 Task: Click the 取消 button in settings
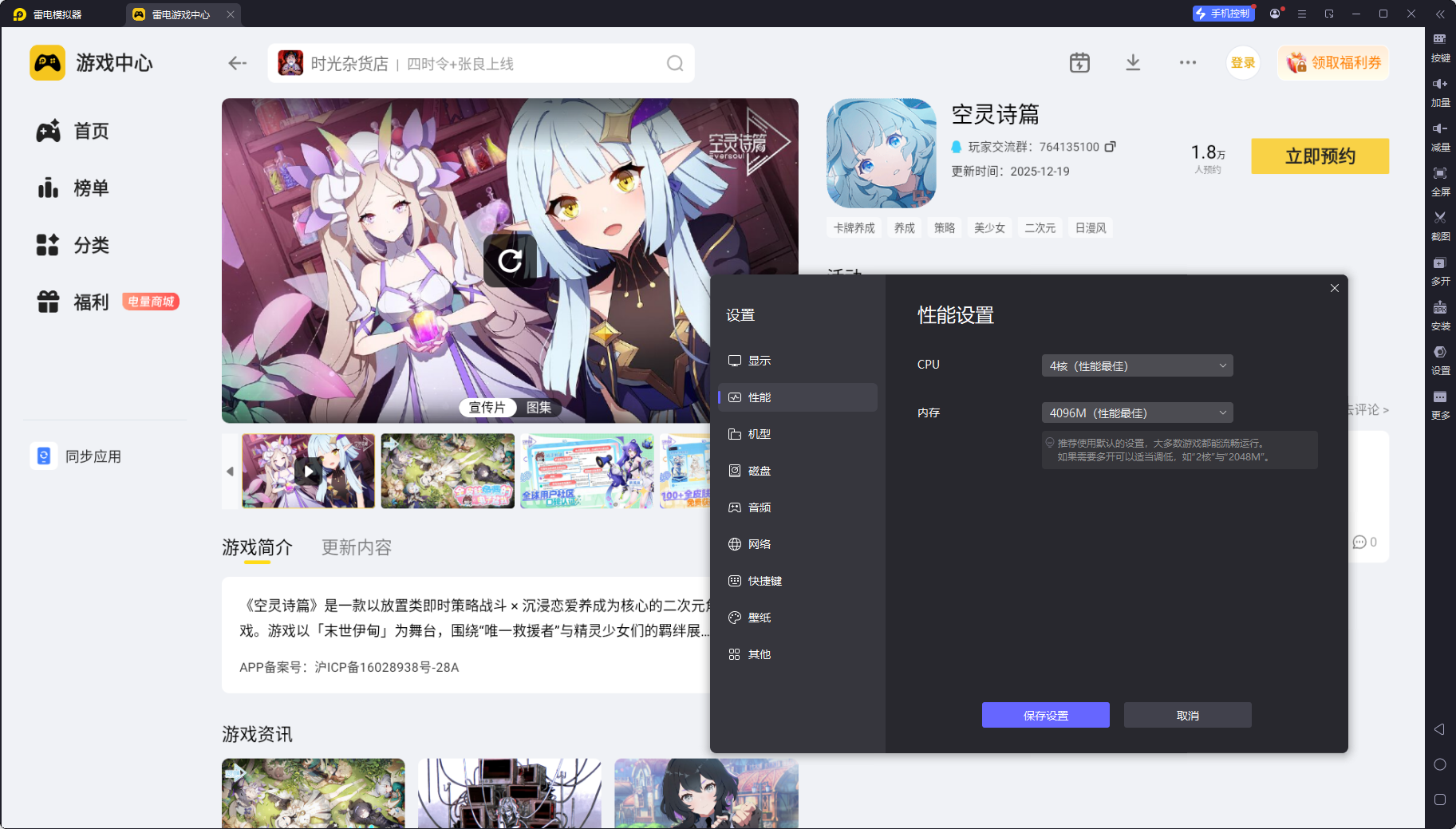tap(1187, 715)
